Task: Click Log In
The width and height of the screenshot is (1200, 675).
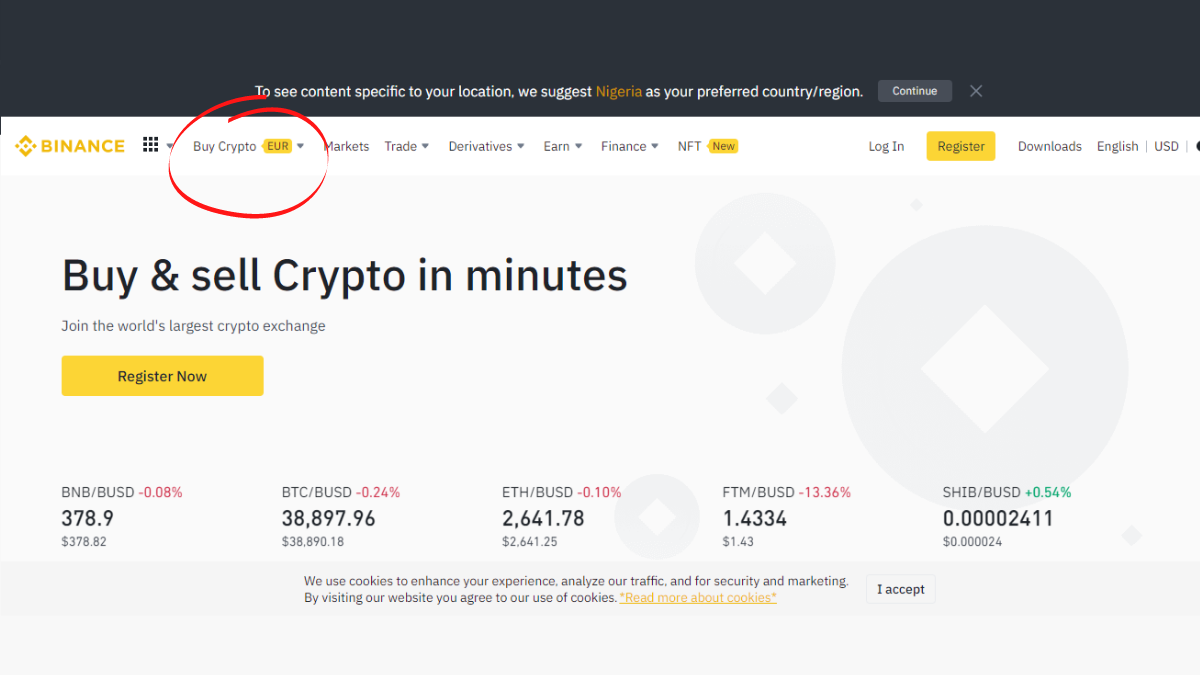Action: [886, 146]
